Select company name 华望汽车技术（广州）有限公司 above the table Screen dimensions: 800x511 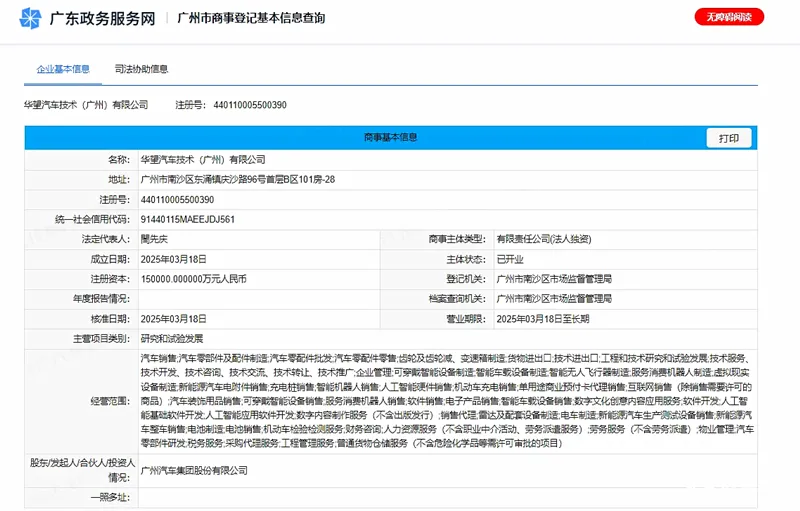coord(86,105)
